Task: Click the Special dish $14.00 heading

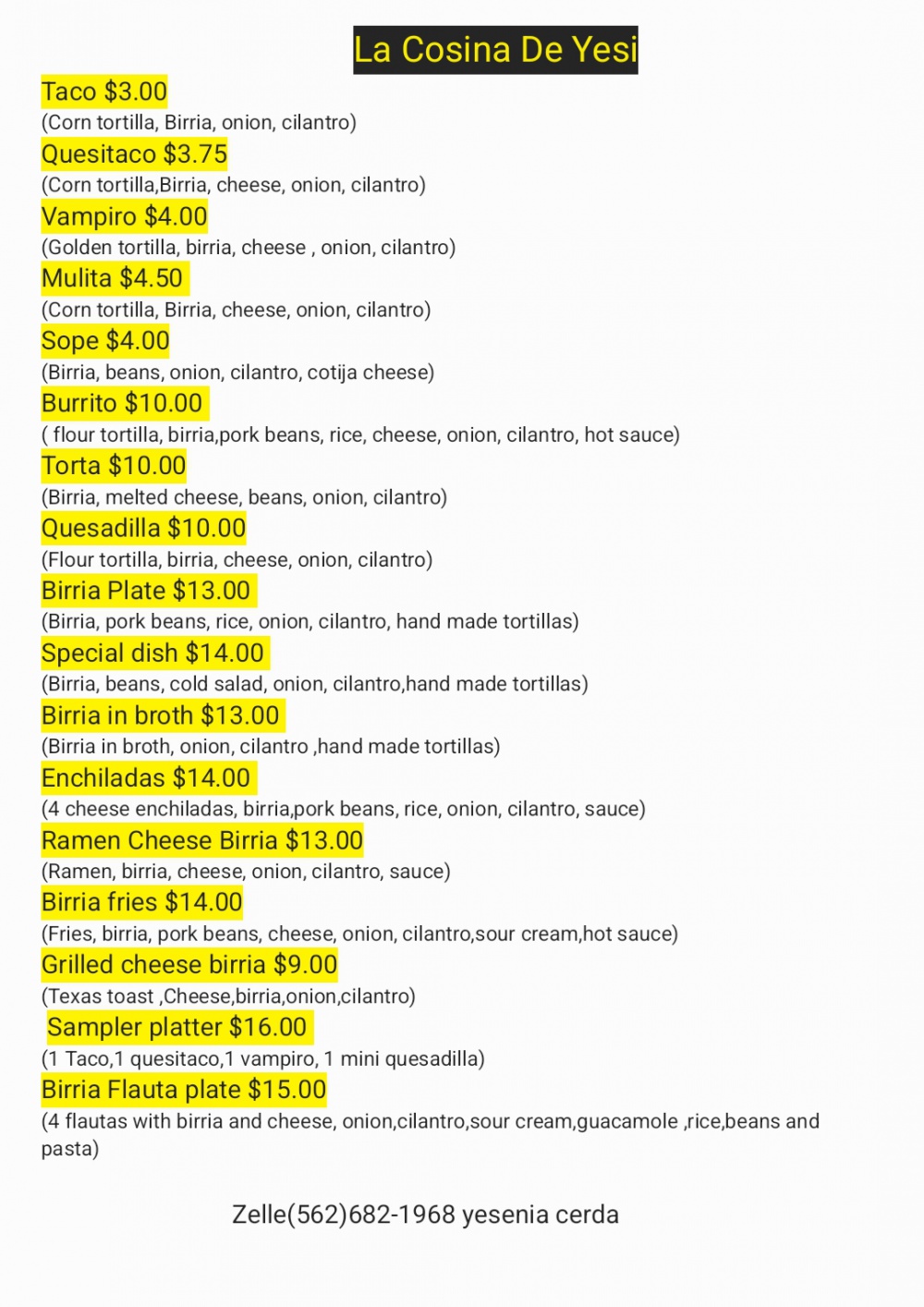Action: [153, 653]
